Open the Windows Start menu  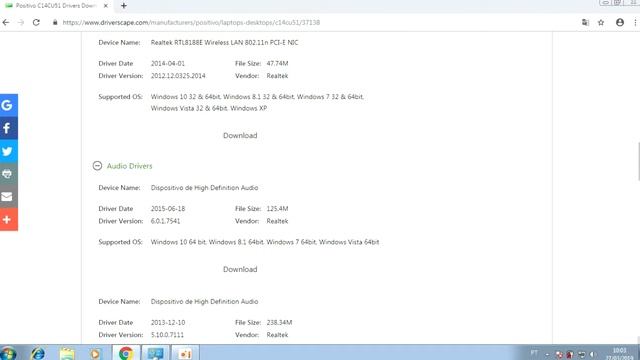pos(8,353)
